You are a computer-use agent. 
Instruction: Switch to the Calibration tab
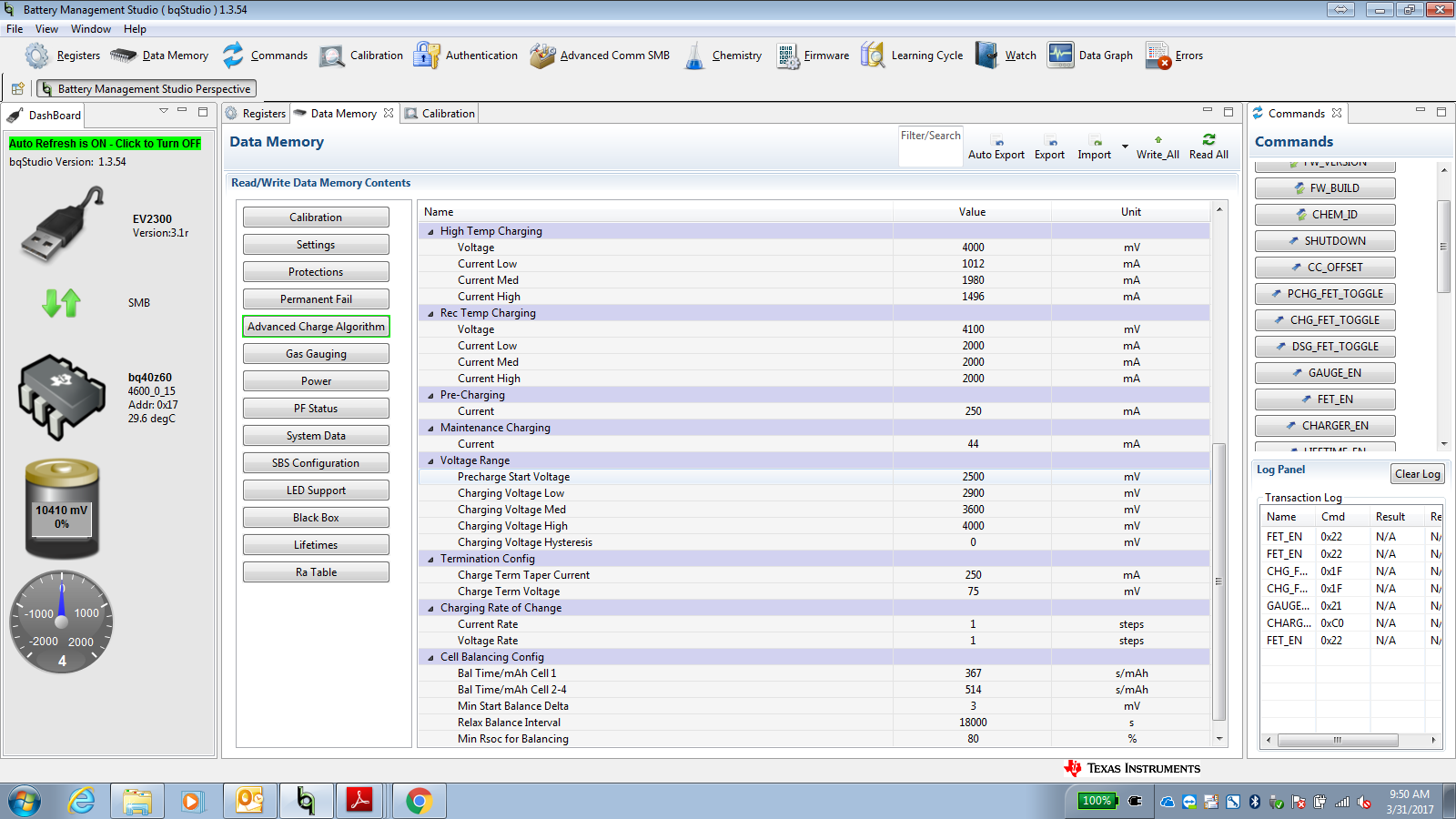(x=440, y=114)
